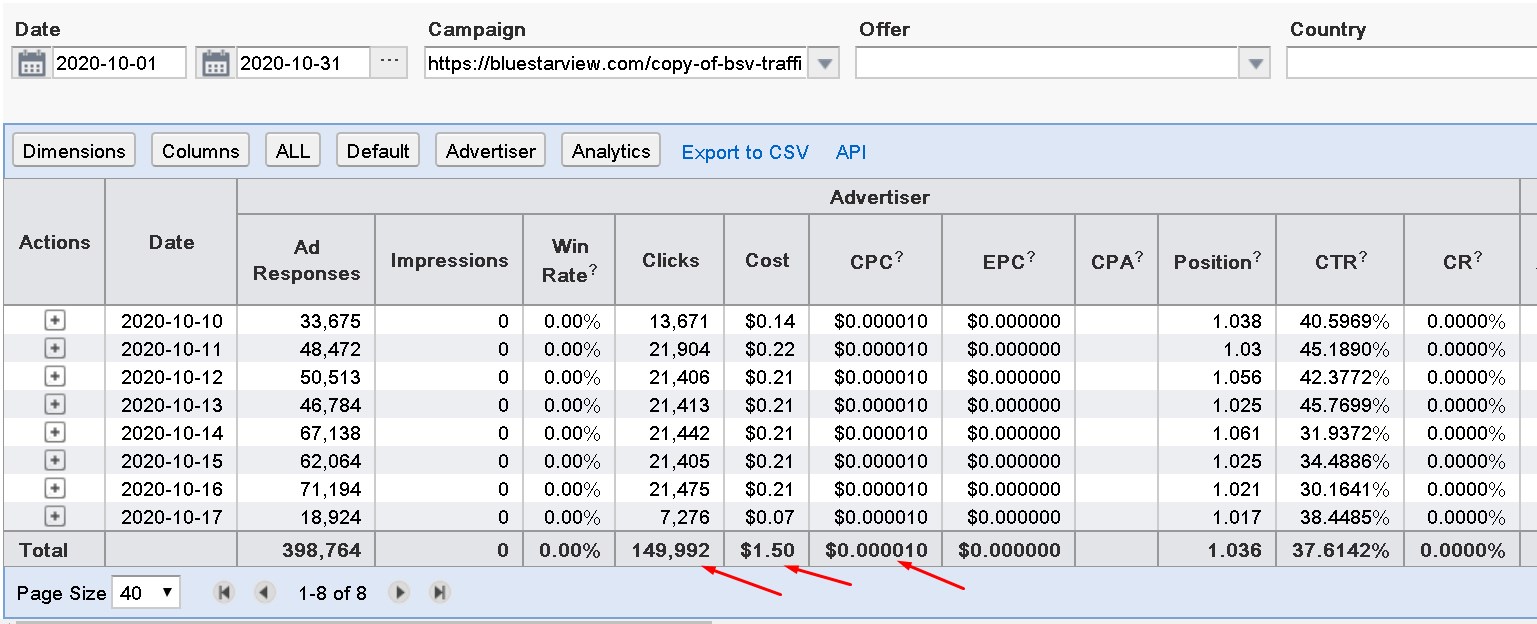
Task: Open the start date calendar picker icon
Action: [x=32, y=64]
